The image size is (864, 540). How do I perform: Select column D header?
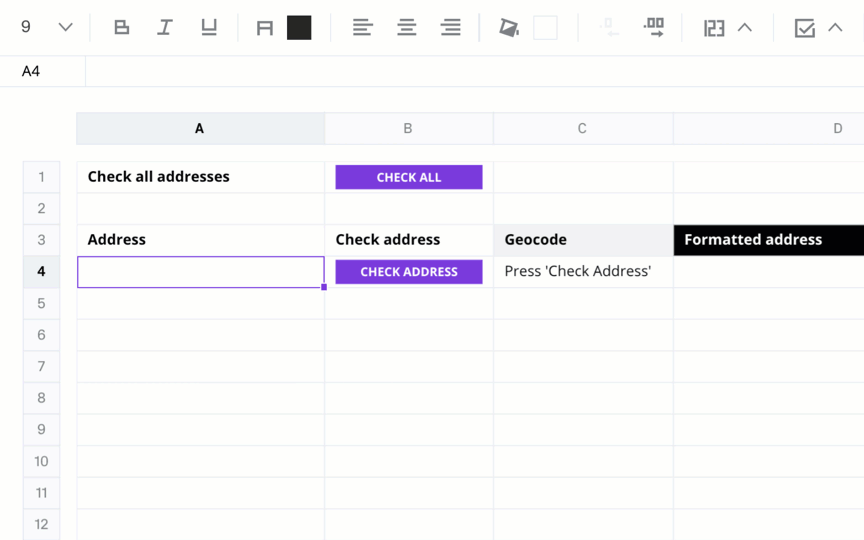coord(769,128)
